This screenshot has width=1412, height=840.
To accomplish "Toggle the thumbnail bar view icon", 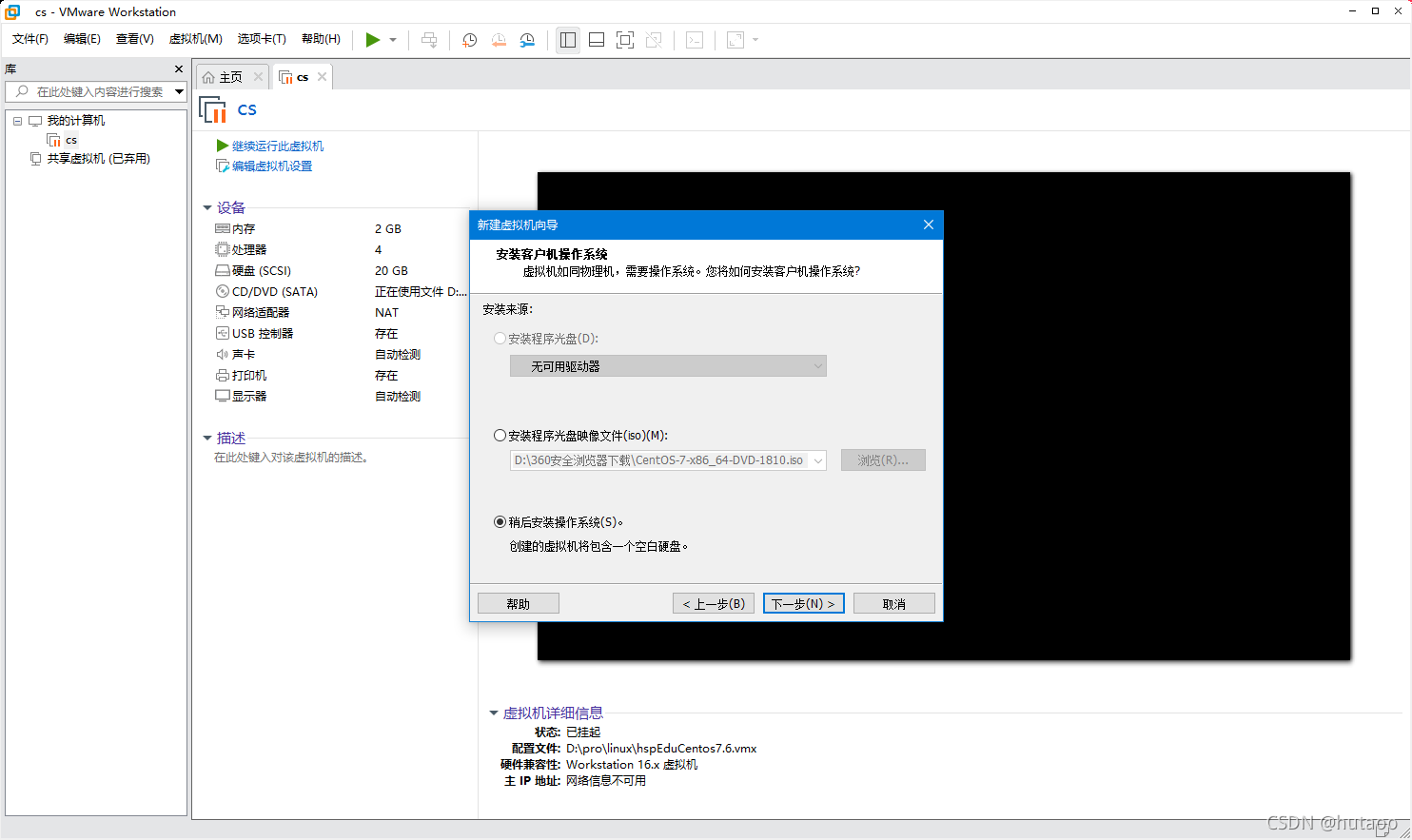I will point(597,40).
